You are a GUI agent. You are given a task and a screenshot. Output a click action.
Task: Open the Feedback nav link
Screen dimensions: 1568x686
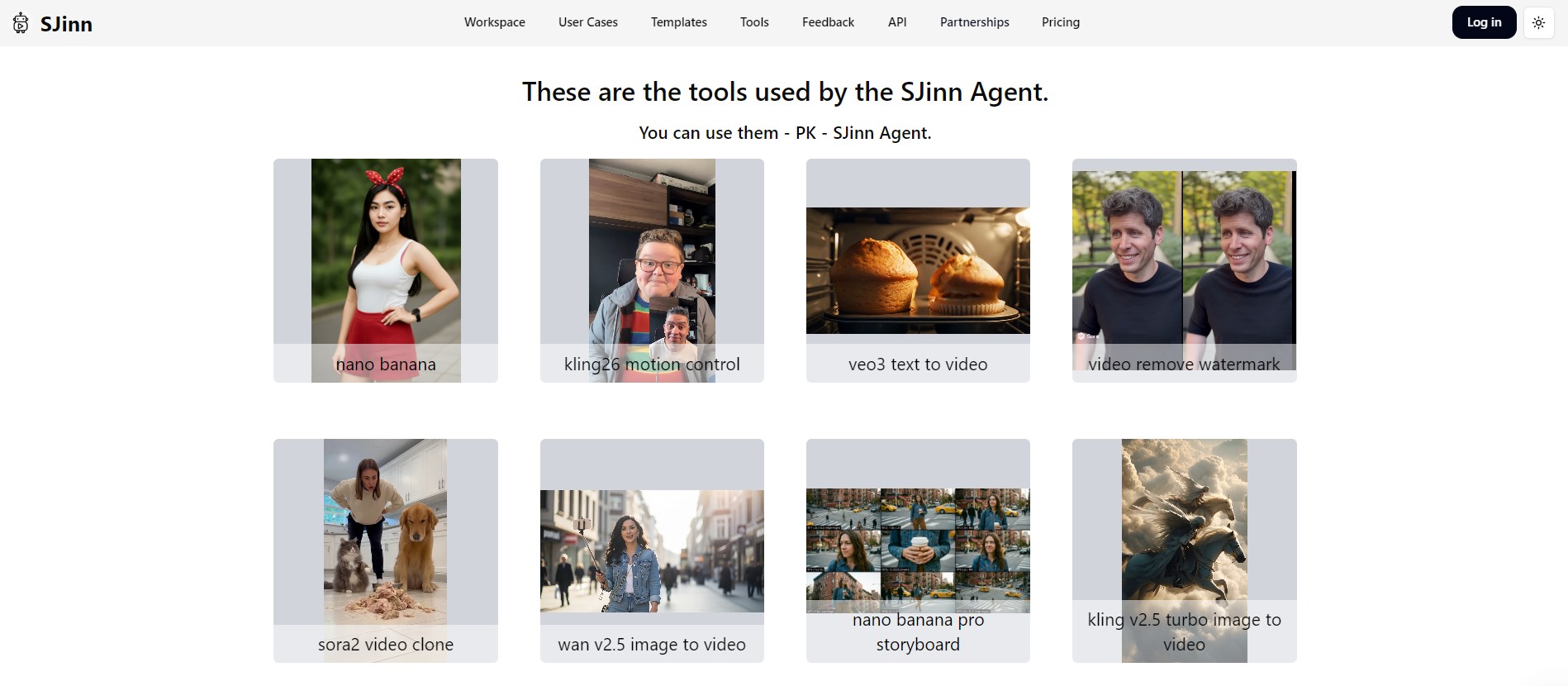828,22
